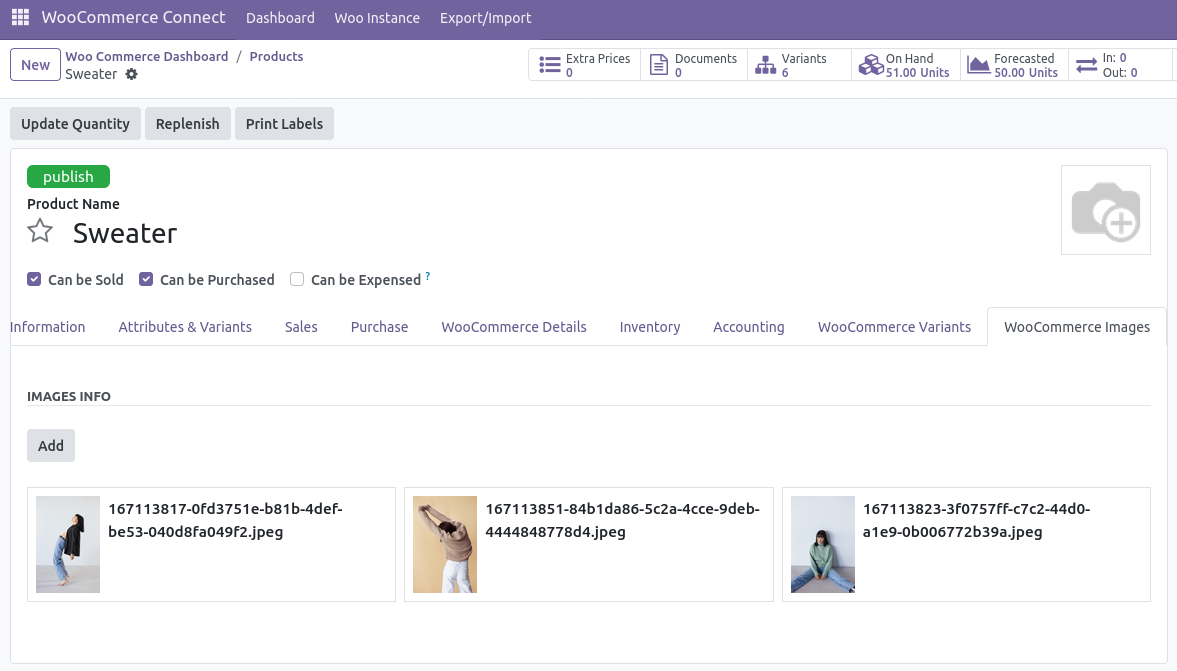Open the apps grid menu icon
Viewport: 1177px width, 671px height.
(x=20, y=18)
